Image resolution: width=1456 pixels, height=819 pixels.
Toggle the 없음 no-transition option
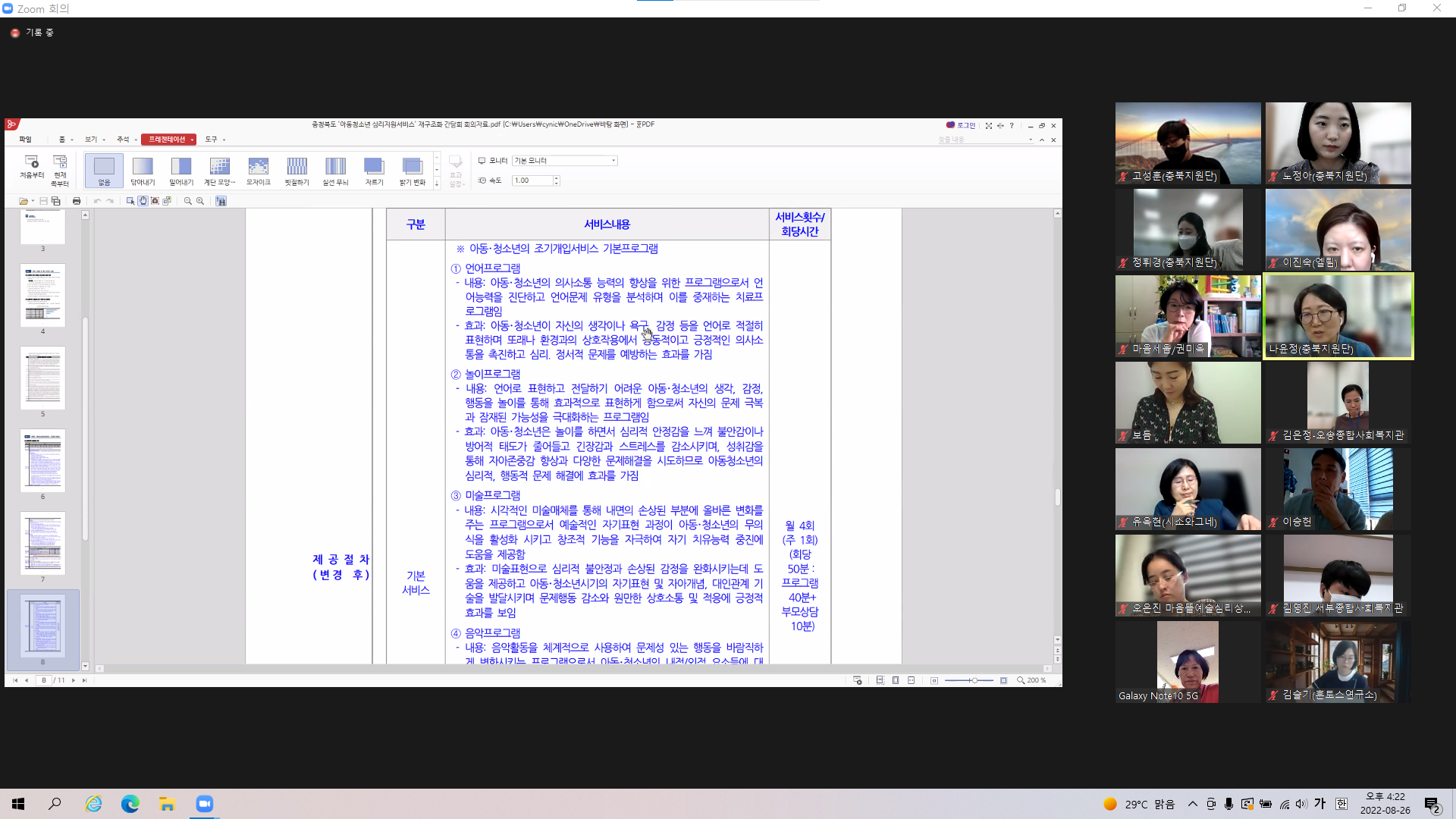point(104,171)
